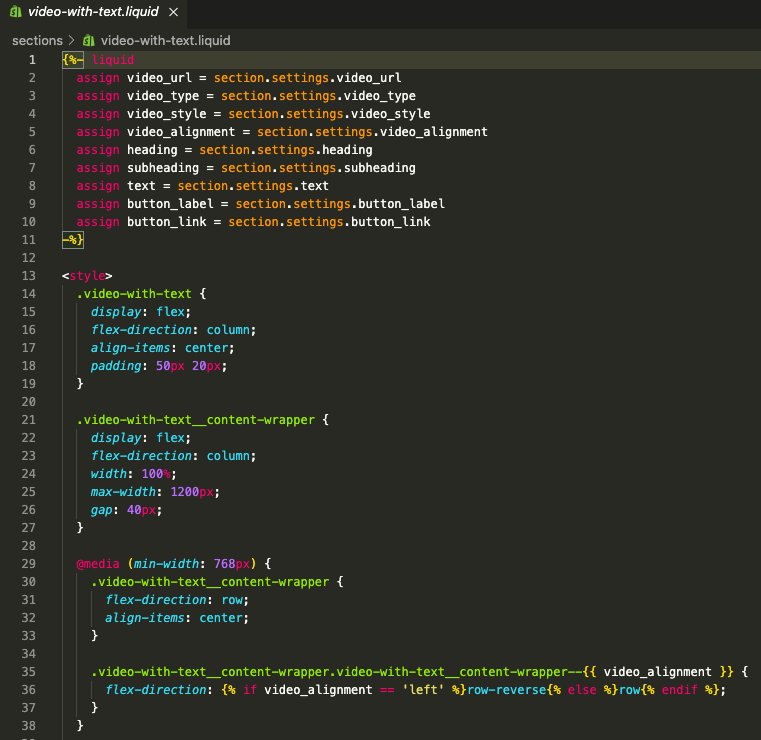Click '.video-with-text__content-wrapper' selector on line 21
Screen dimensions: 761x740
[196, 420]
